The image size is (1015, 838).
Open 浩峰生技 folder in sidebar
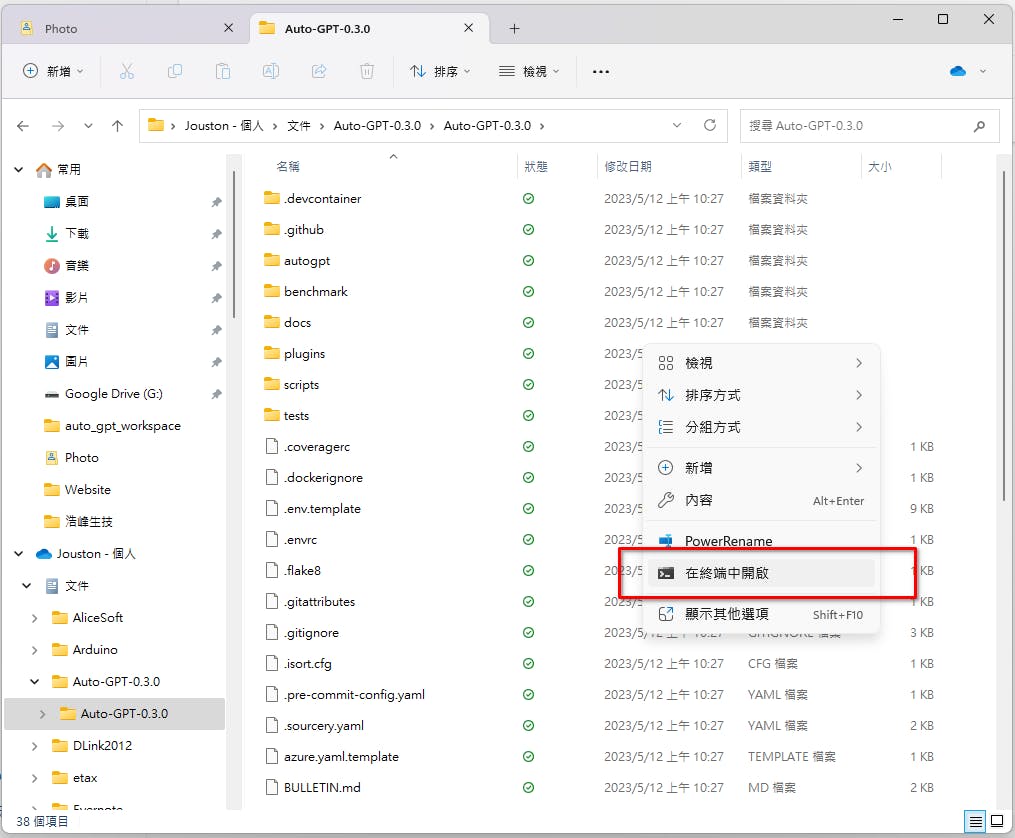click(x=88, y=522)
